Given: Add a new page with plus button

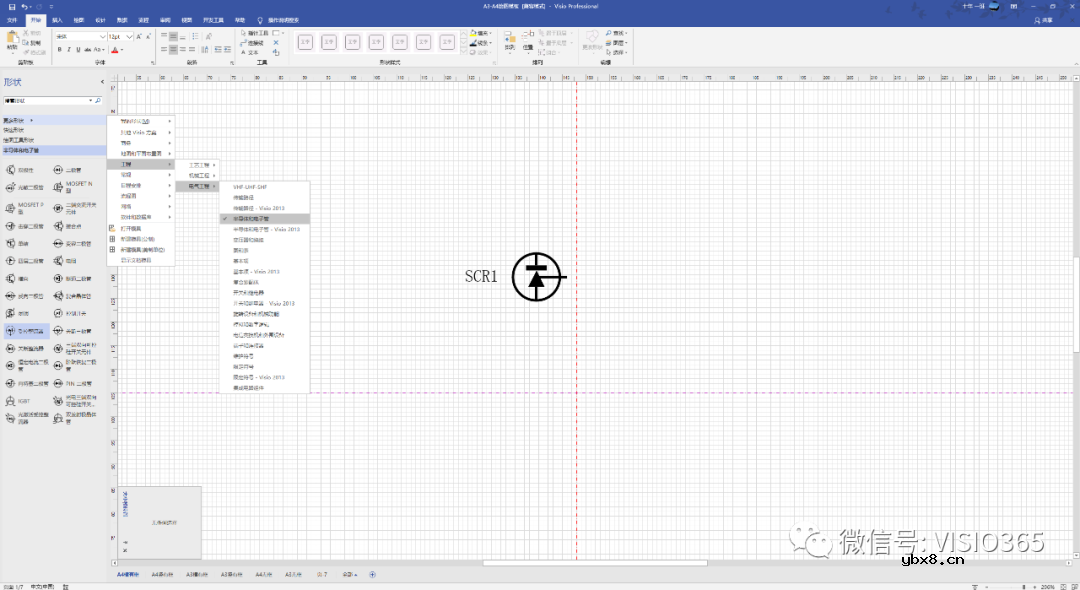Looking at the screenshot, I should point(373,575).
